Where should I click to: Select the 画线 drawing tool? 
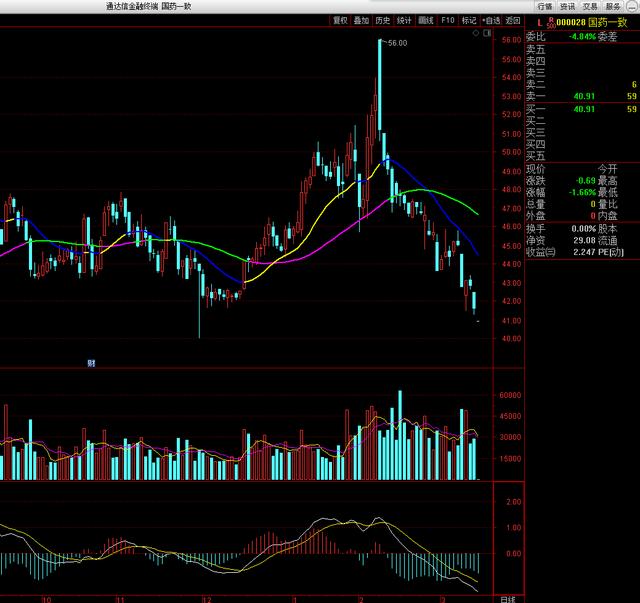tap(426, 20)
